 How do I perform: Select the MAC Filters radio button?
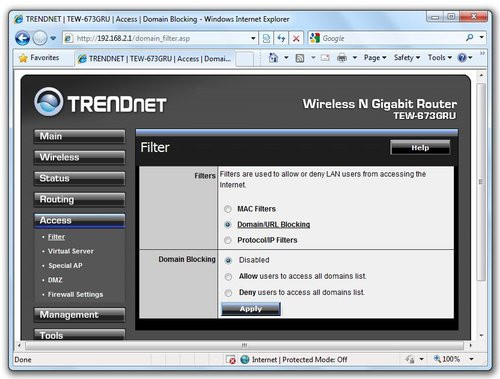click(x=228, y=209)
